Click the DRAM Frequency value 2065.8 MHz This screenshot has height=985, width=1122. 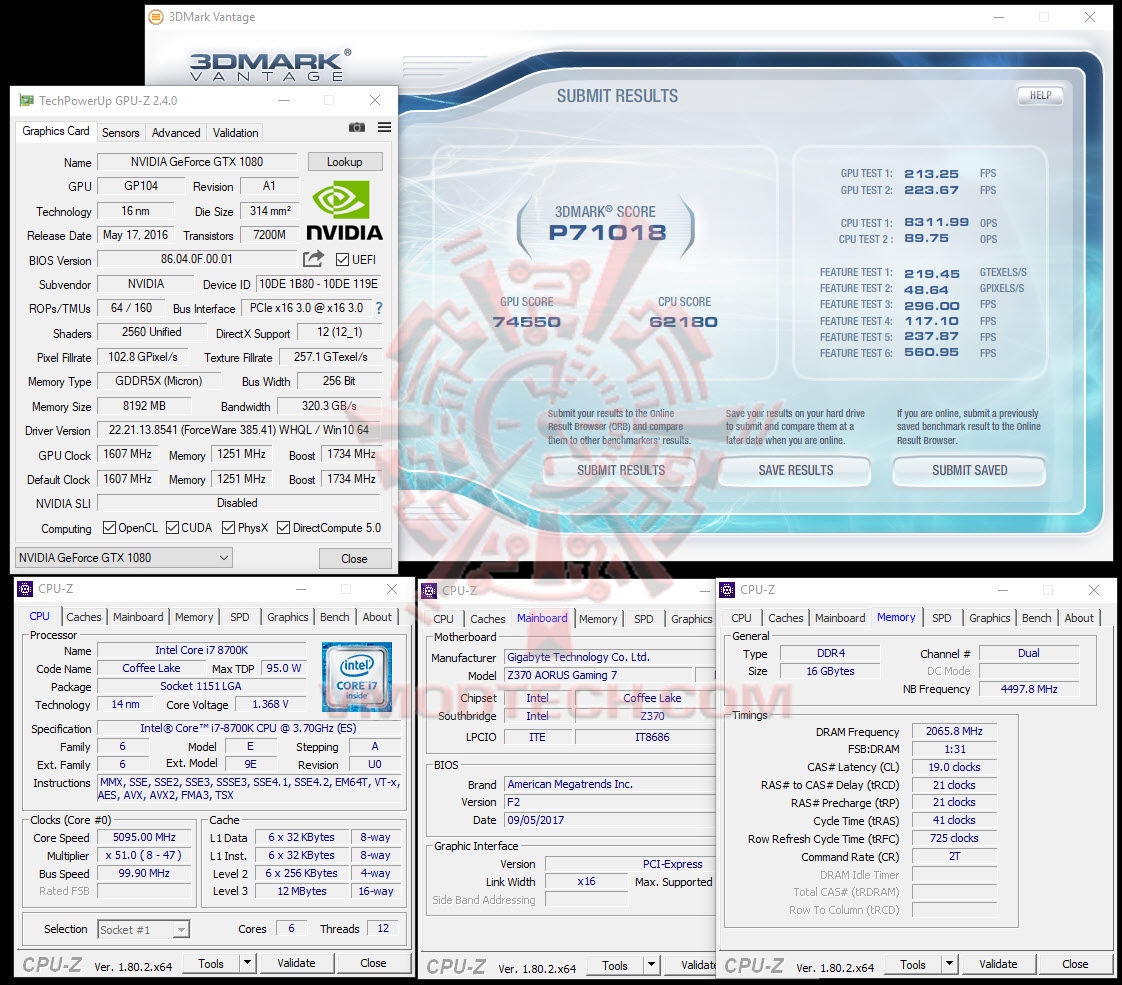point(955,731)
